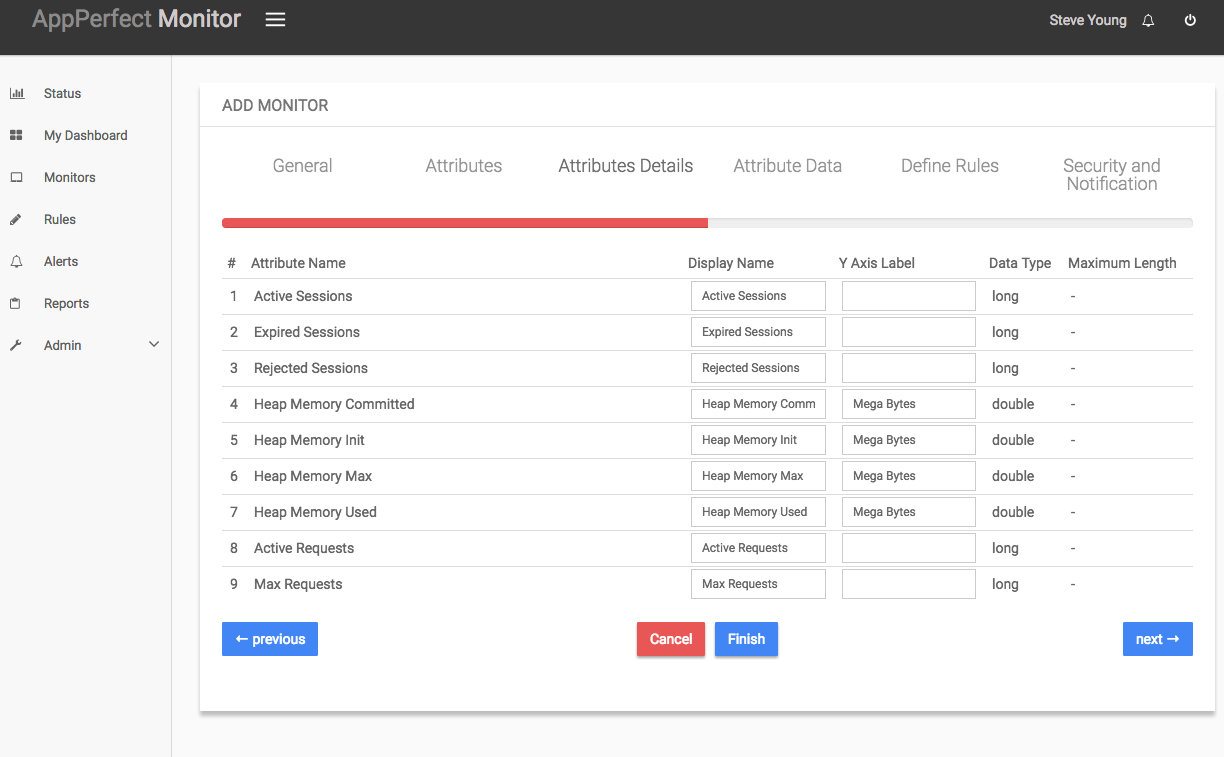1224x757 pixels.
Task: Click the Finish button
Action: [746, 639]
